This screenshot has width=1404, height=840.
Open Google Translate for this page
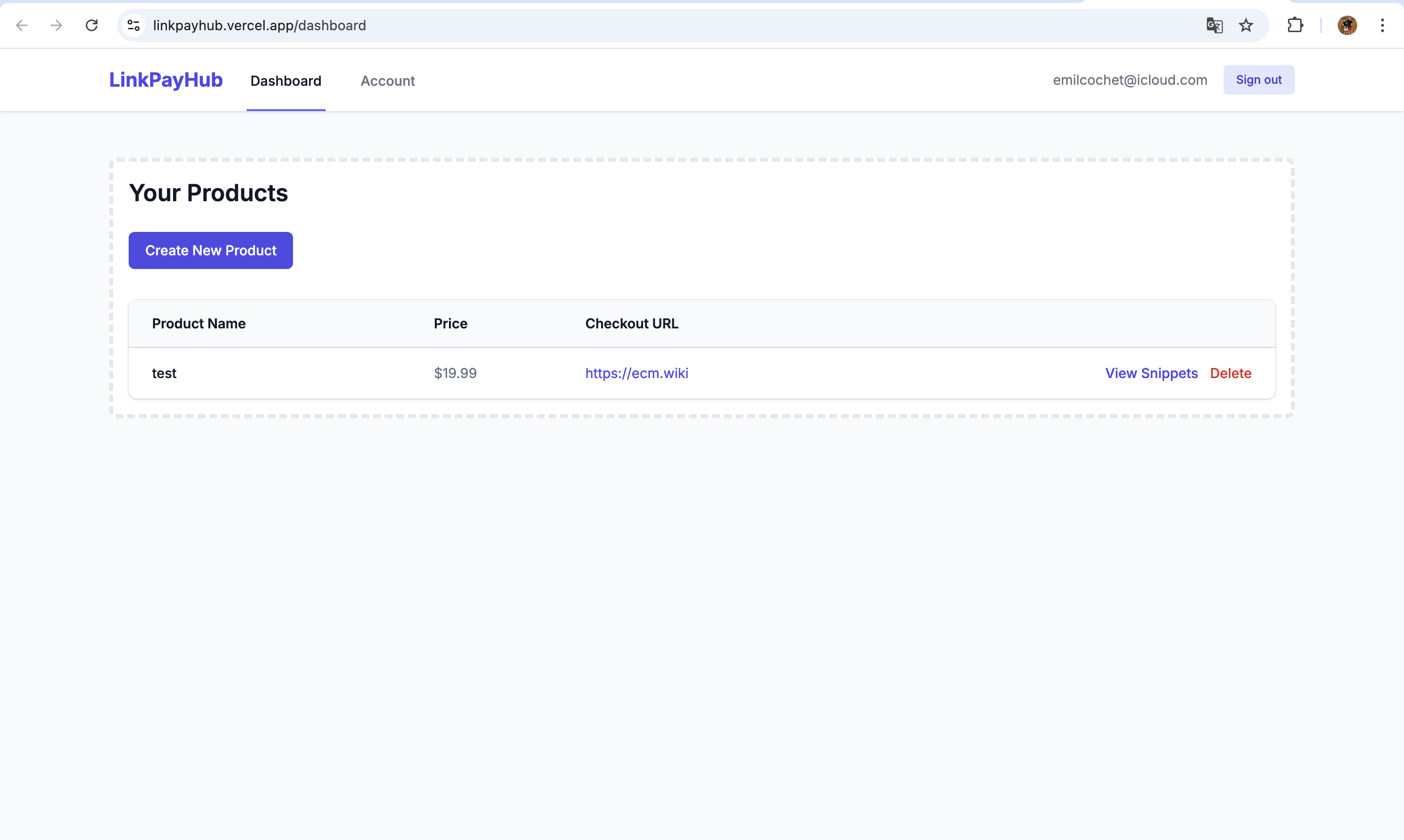[x=1214, y=25]
